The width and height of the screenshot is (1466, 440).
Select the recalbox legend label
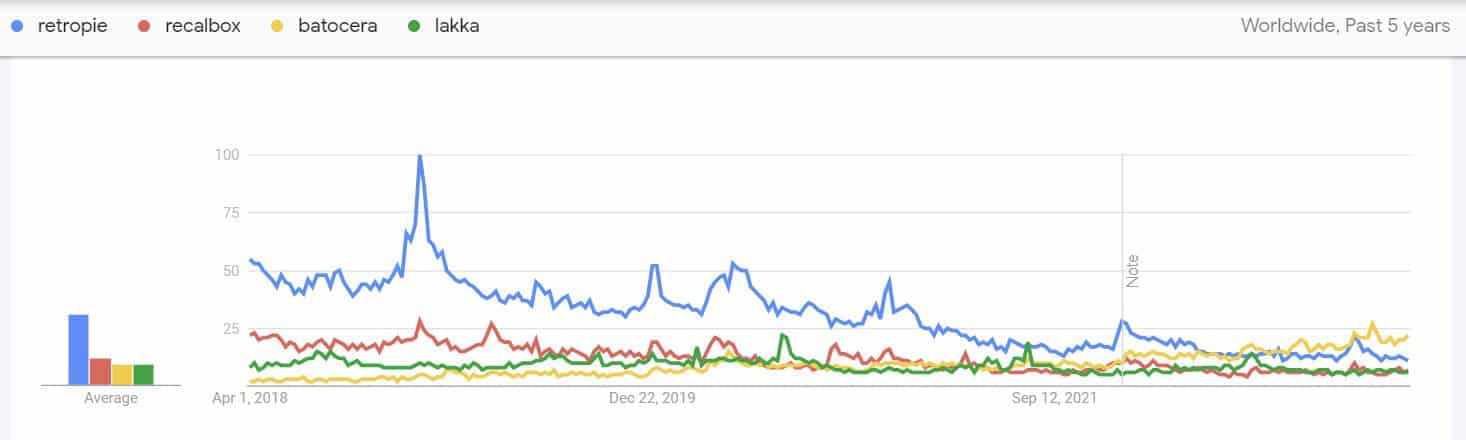click(x=203, y=27)
